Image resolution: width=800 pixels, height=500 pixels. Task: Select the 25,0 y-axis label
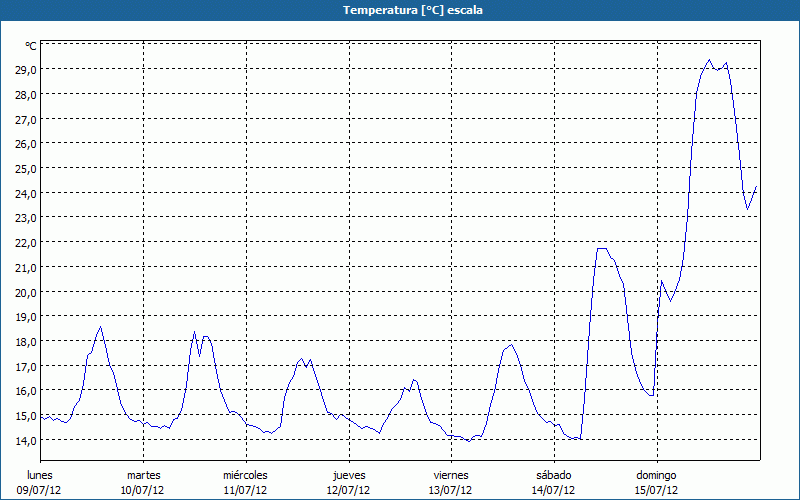(x=26, y=169)
